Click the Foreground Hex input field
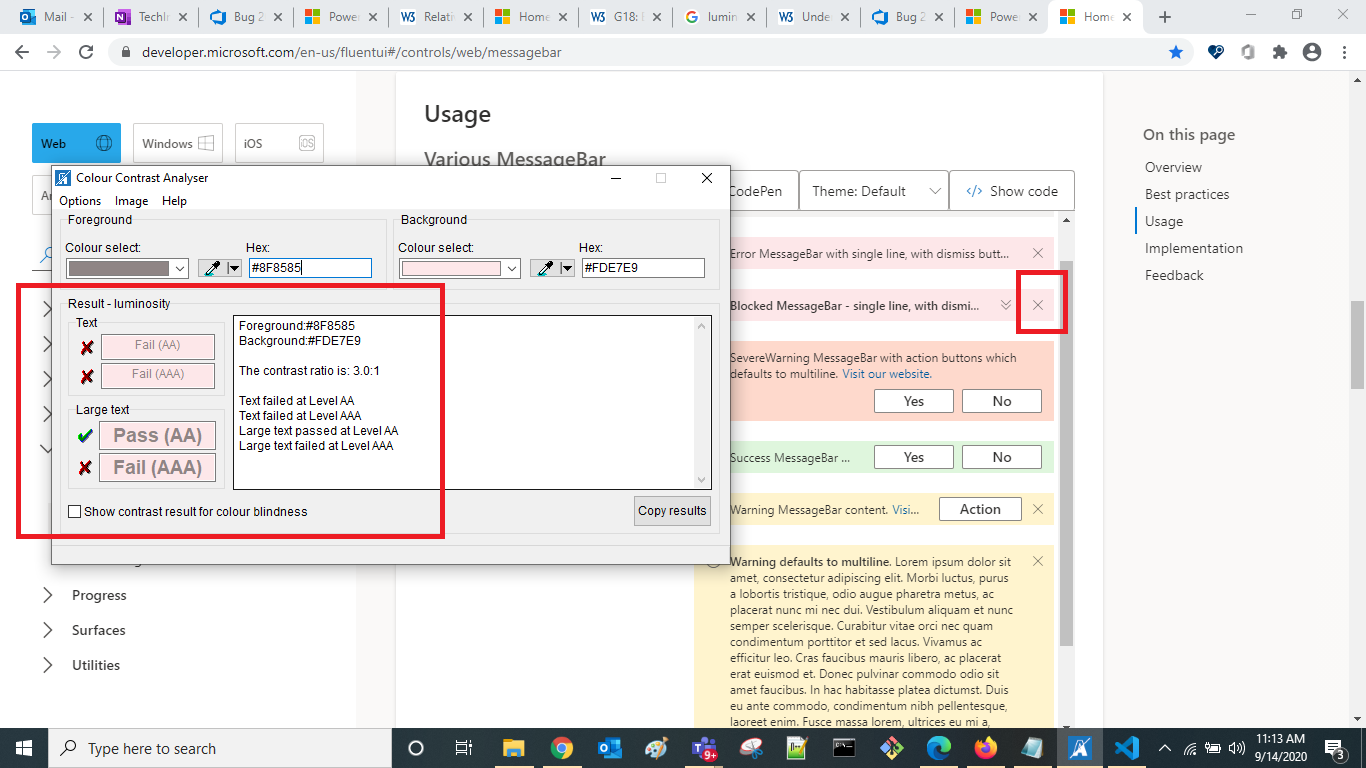1366x768 pixels. pyautogui.click(x=310, y=267)
